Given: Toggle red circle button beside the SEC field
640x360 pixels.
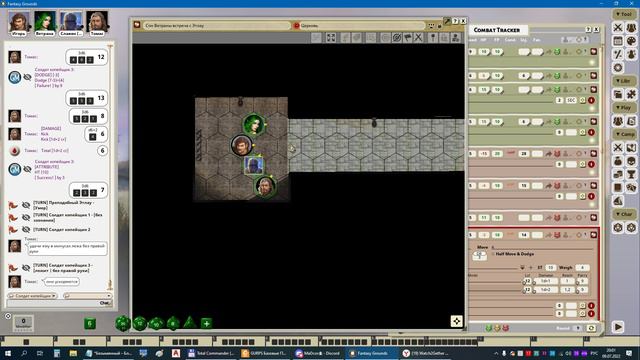Looking at the screenshot, I should point(591,100).
